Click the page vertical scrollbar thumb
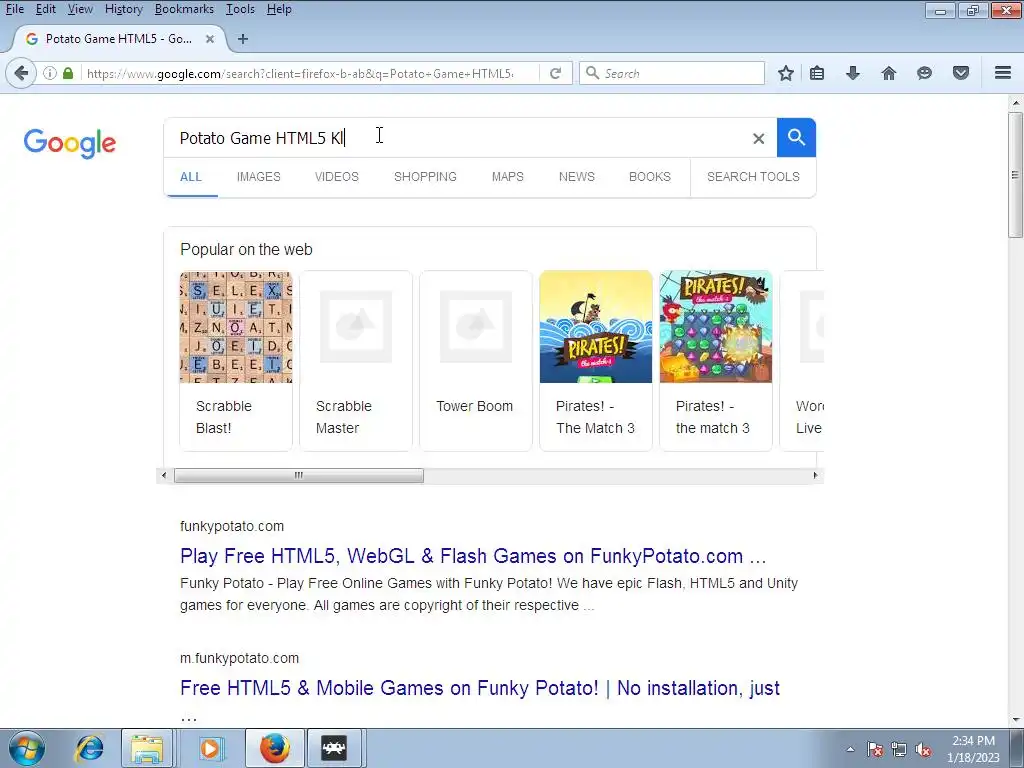Image resolution: width=1024 pixels, height=768 pixels. click(1016, 175)
